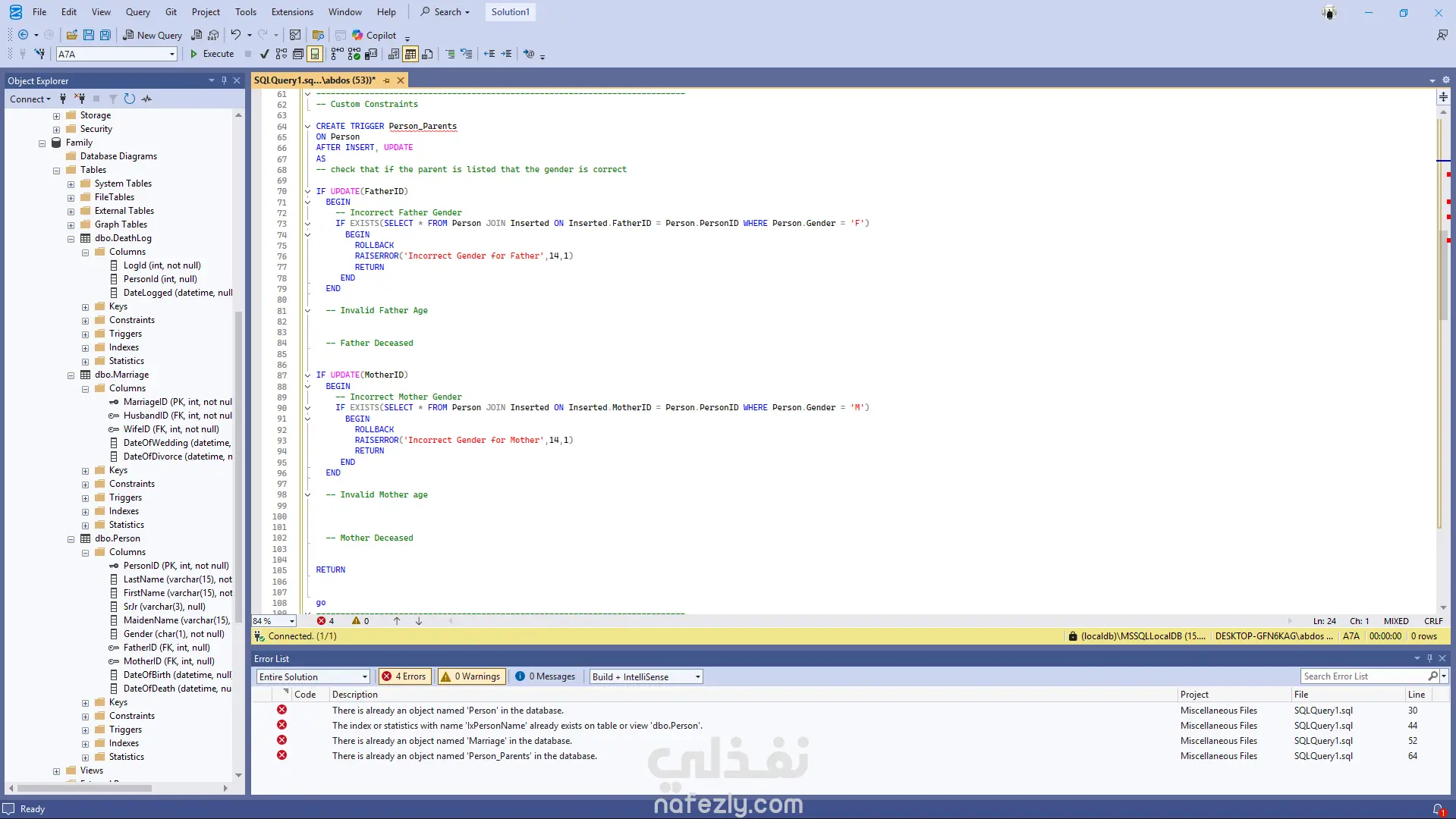This screenshot has width=1456, height=819.
Task: Switch to the SQLQuery1.sql editor tab
Action: 315,80
